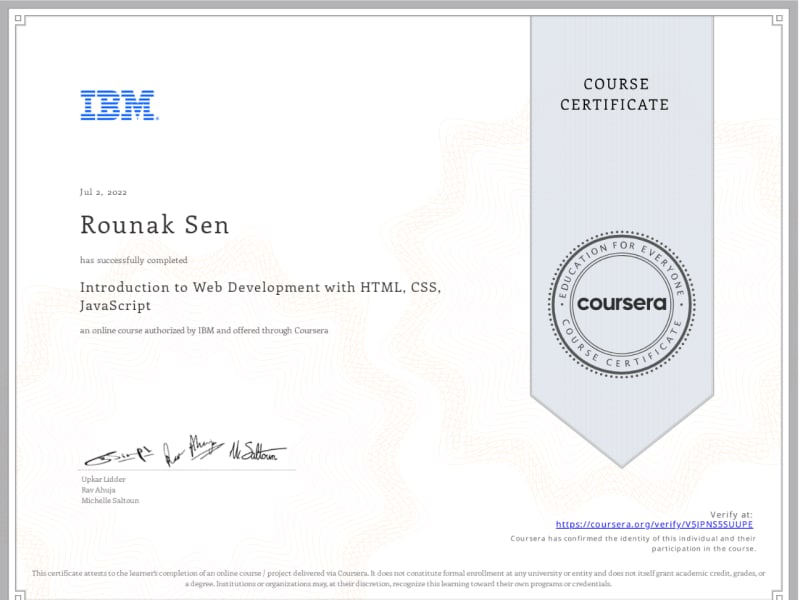Click the IBM logo
The width and height of the screenshot is (800, 600).
coord(119,105)
